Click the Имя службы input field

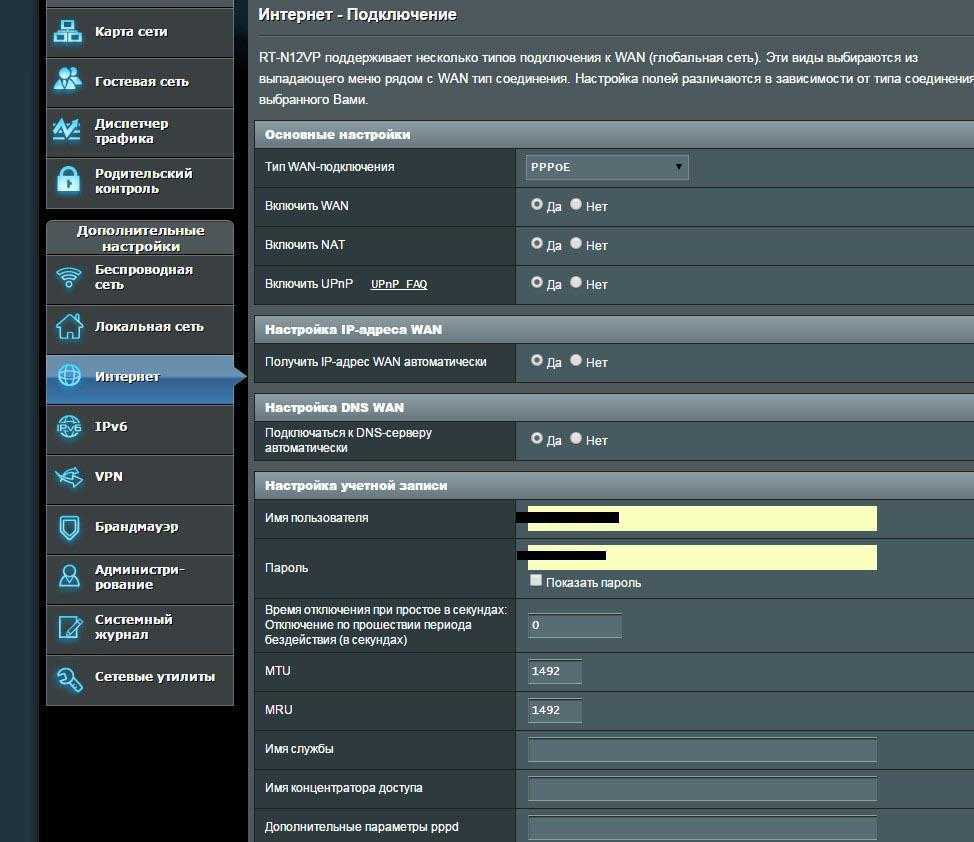(x=702, y=749)
